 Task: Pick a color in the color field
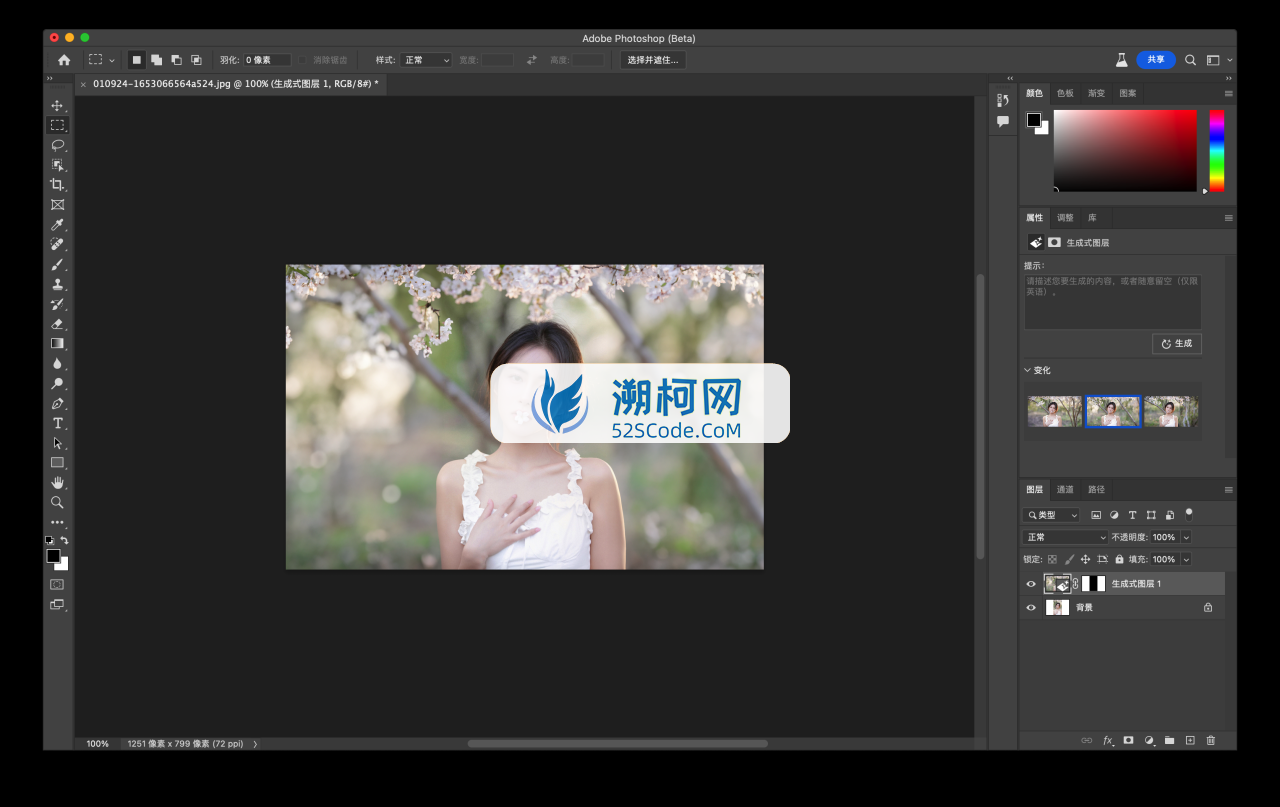point(1125,150)
